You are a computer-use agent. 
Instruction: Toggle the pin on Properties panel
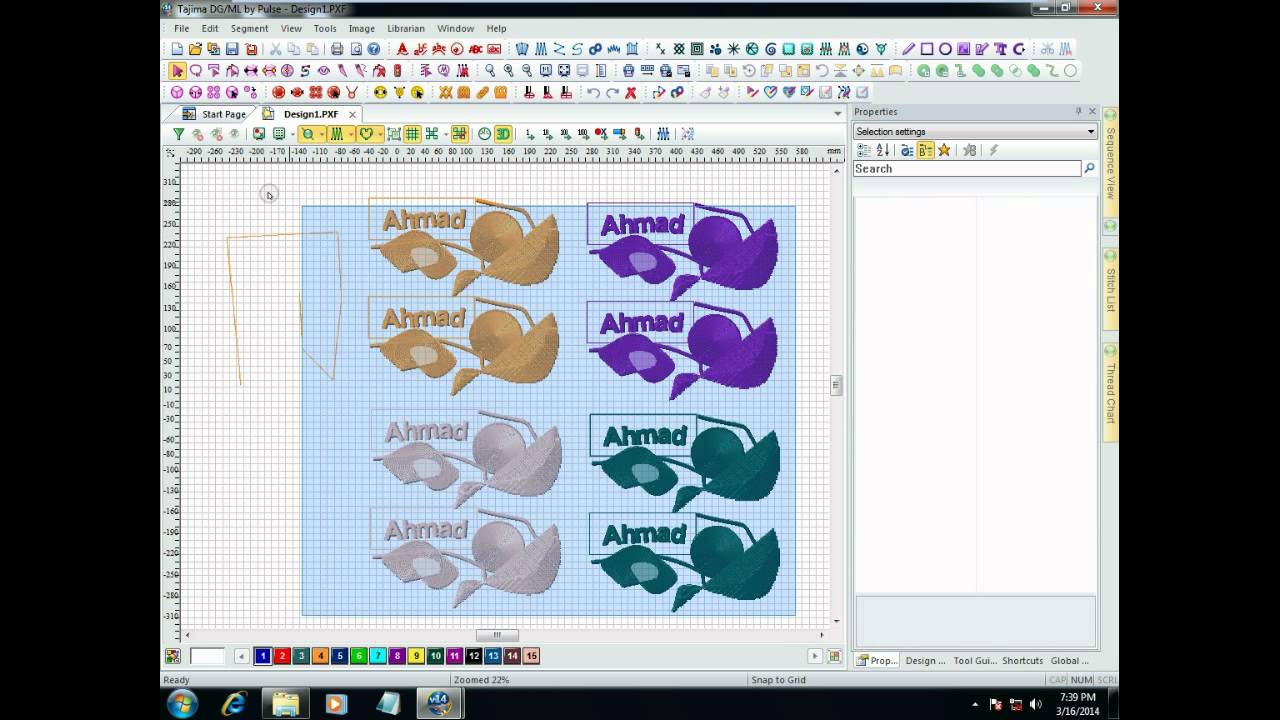[x=1078, y=111]
